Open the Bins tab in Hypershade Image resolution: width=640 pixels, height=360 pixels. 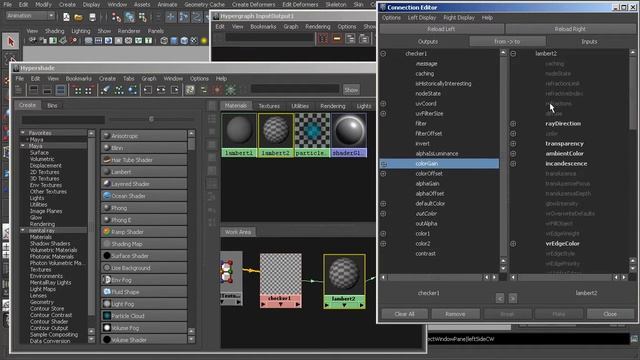click(x=52, y=105)
